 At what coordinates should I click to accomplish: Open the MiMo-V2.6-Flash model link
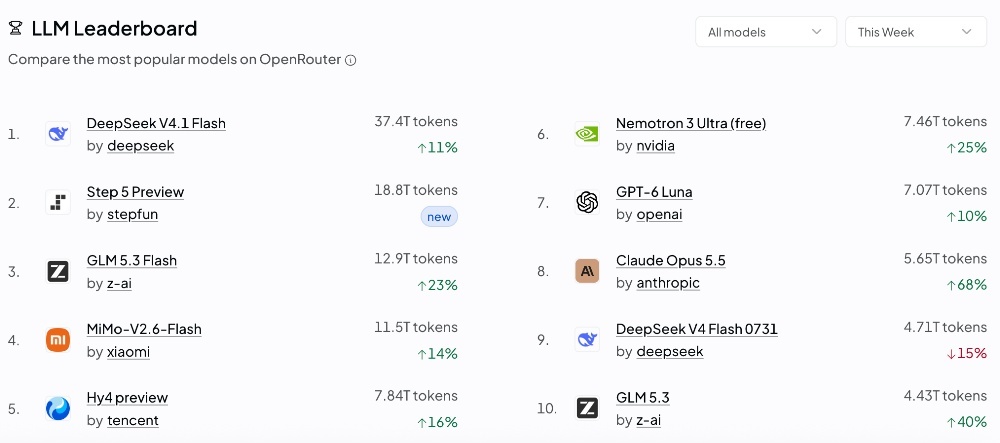[x=144, y=330]
